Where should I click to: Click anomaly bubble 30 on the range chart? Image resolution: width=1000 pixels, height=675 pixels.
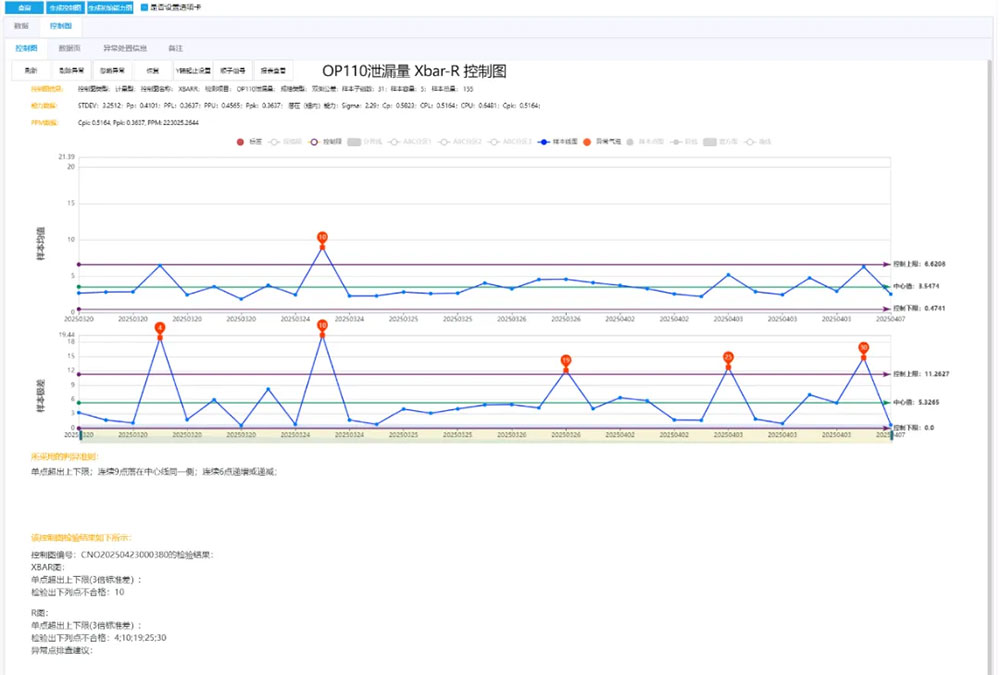point(863,347)
